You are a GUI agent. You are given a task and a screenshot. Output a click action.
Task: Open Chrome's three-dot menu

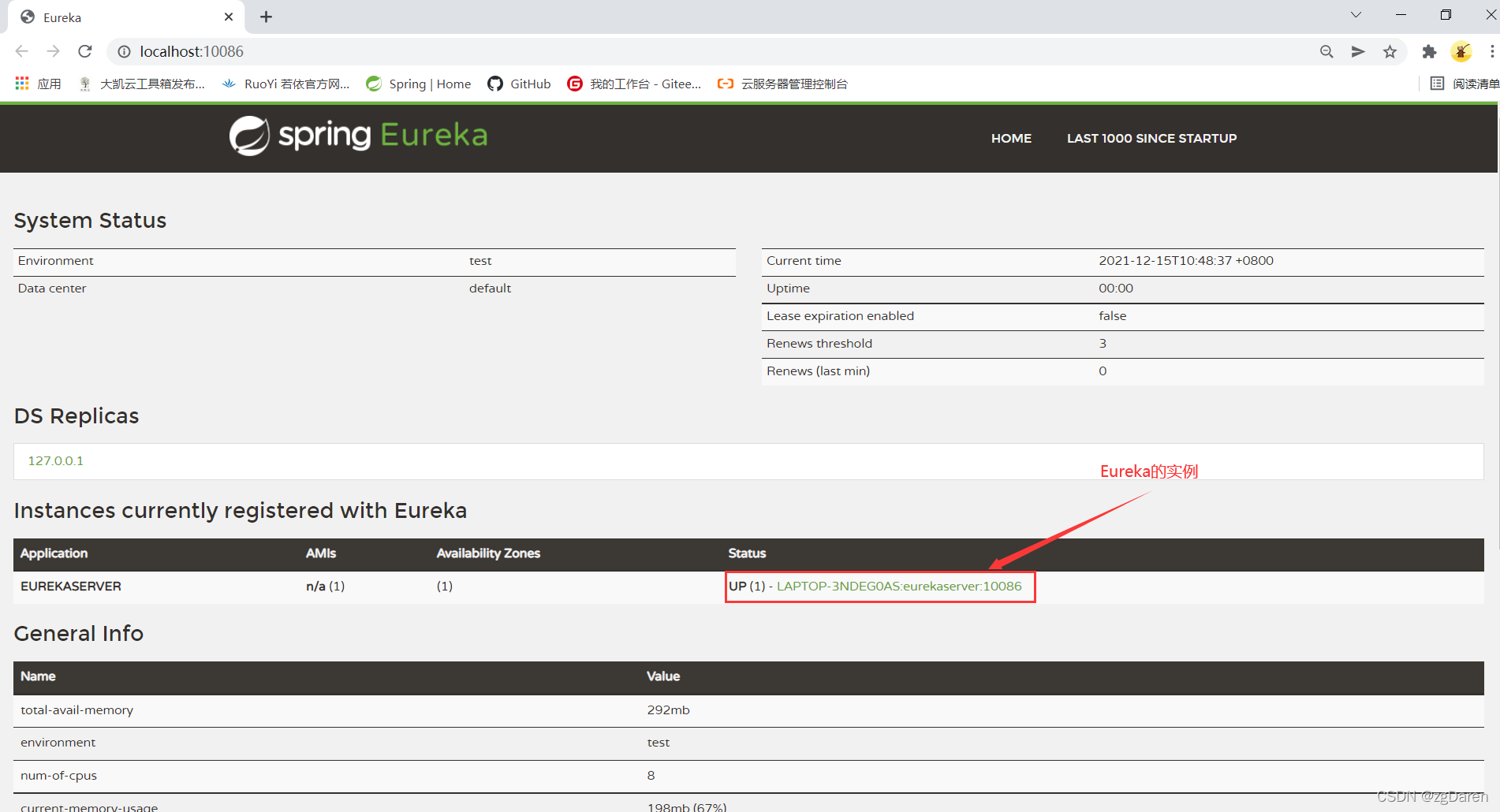1491,51
